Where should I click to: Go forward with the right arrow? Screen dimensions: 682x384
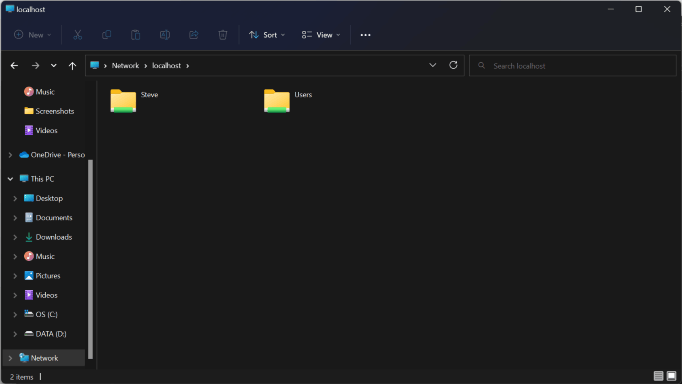36,66
